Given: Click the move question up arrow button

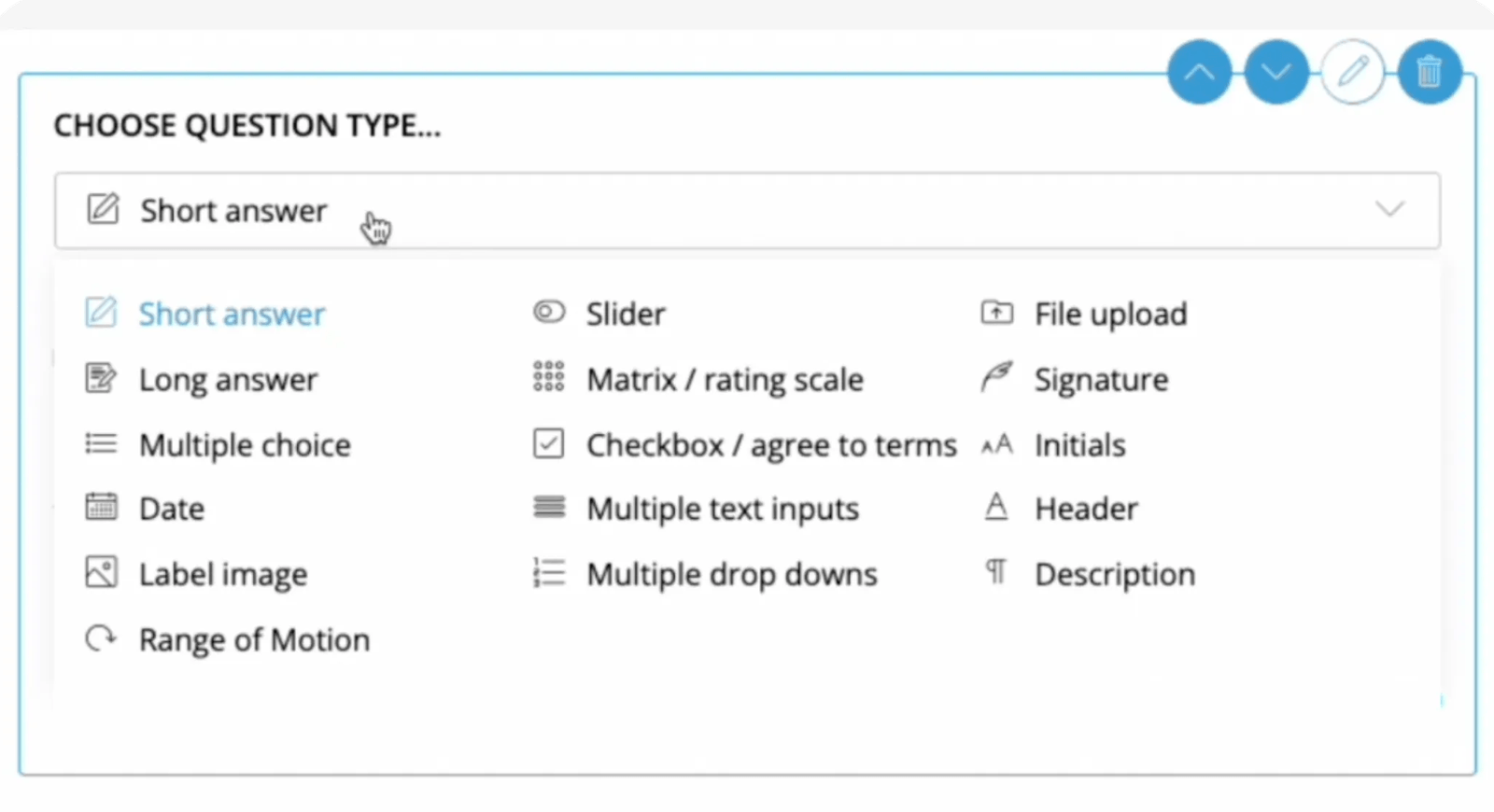Looking at the screenshot, I should click(1199, 72).
